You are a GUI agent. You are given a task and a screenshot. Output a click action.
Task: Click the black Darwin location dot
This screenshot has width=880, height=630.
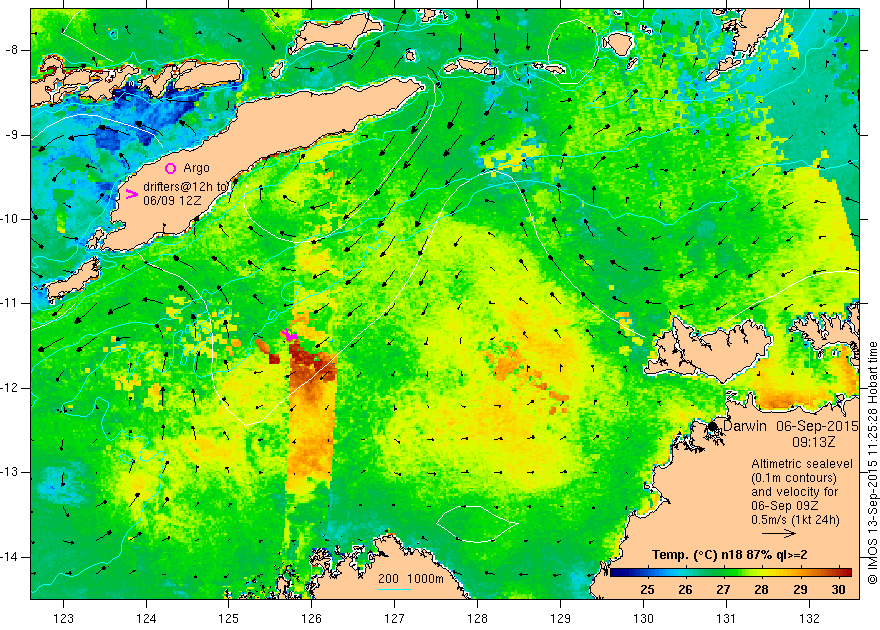tap(713, 426)
